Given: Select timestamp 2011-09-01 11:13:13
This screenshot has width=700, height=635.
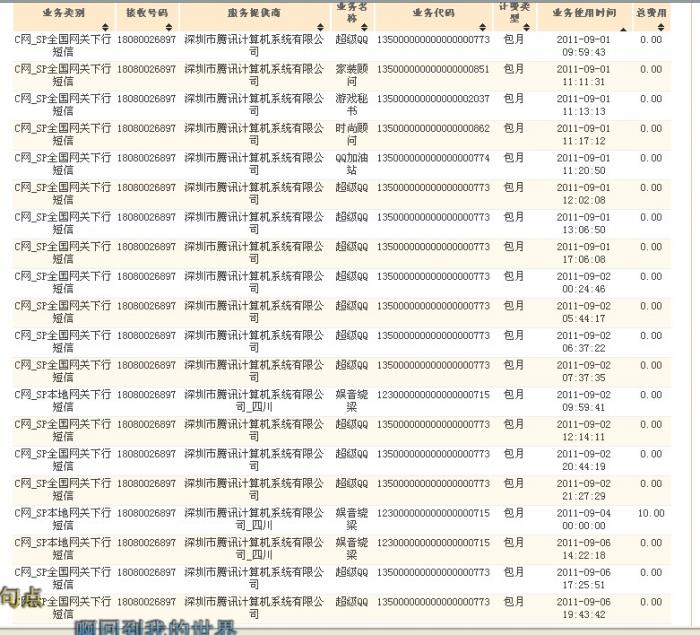Looking at the screenshot, I should pyautogui.click(x=584, y=105).
